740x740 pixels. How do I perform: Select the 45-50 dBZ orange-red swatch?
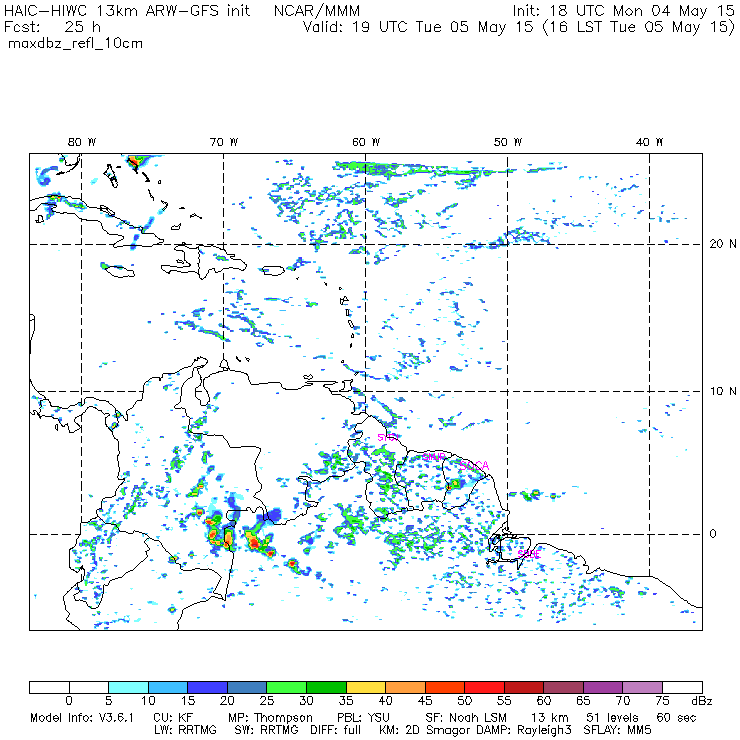pos(445,687)
